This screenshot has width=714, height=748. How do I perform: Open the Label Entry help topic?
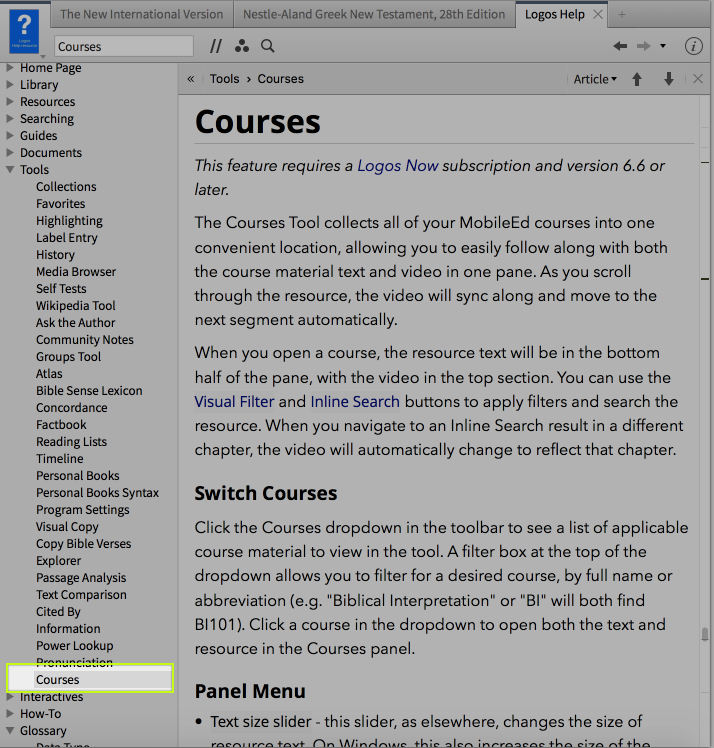coord(67,238)
